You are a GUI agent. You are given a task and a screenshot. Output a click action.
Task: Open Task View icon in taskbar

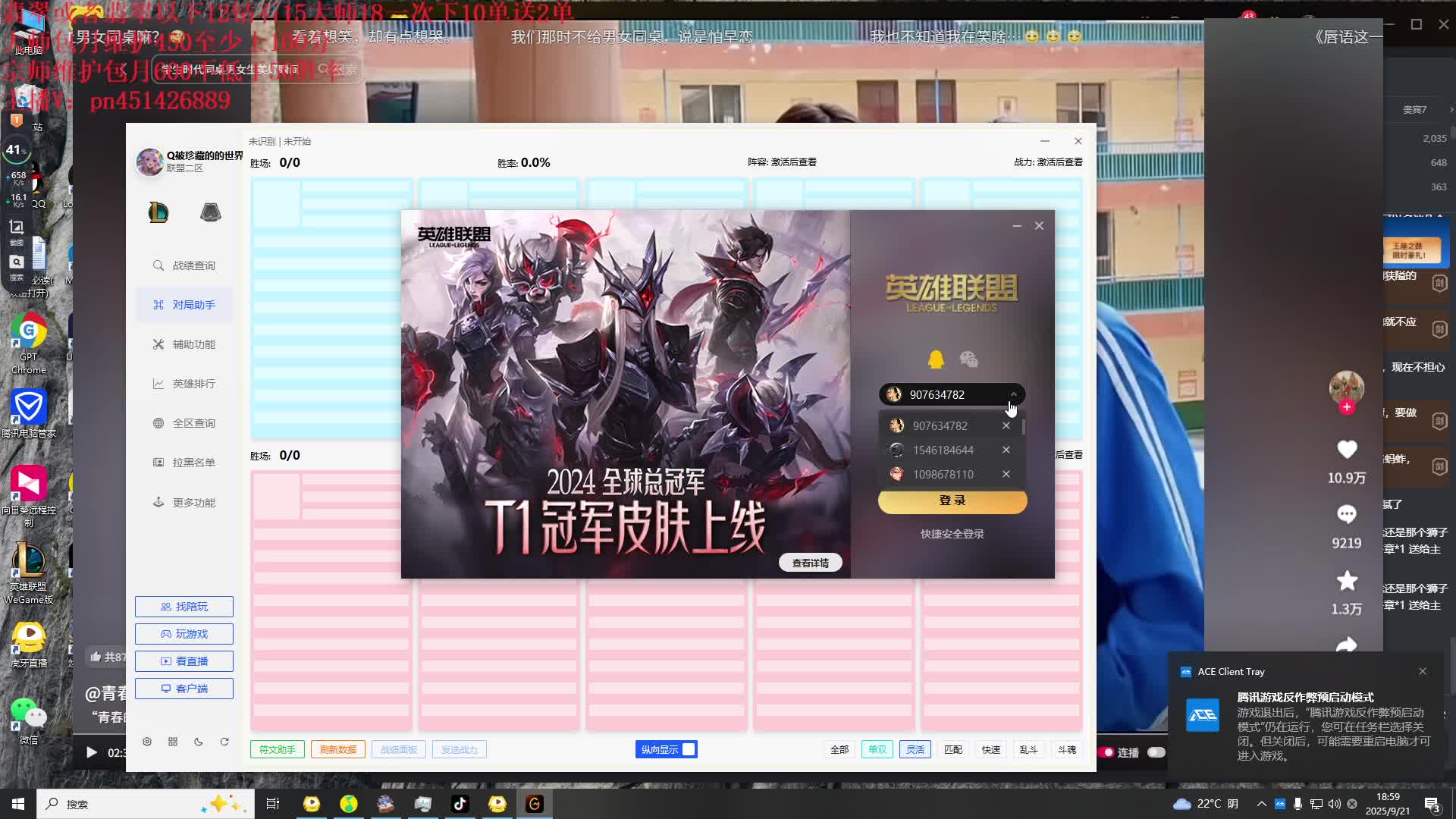pyautogui.click(x=273, y=804)
